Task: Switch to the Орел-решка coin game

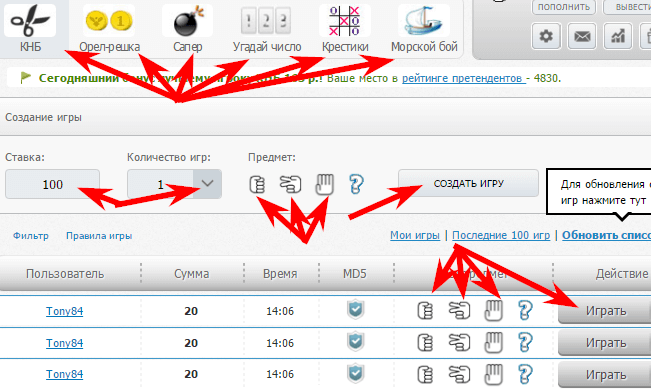Action: [x=109, y=28]
